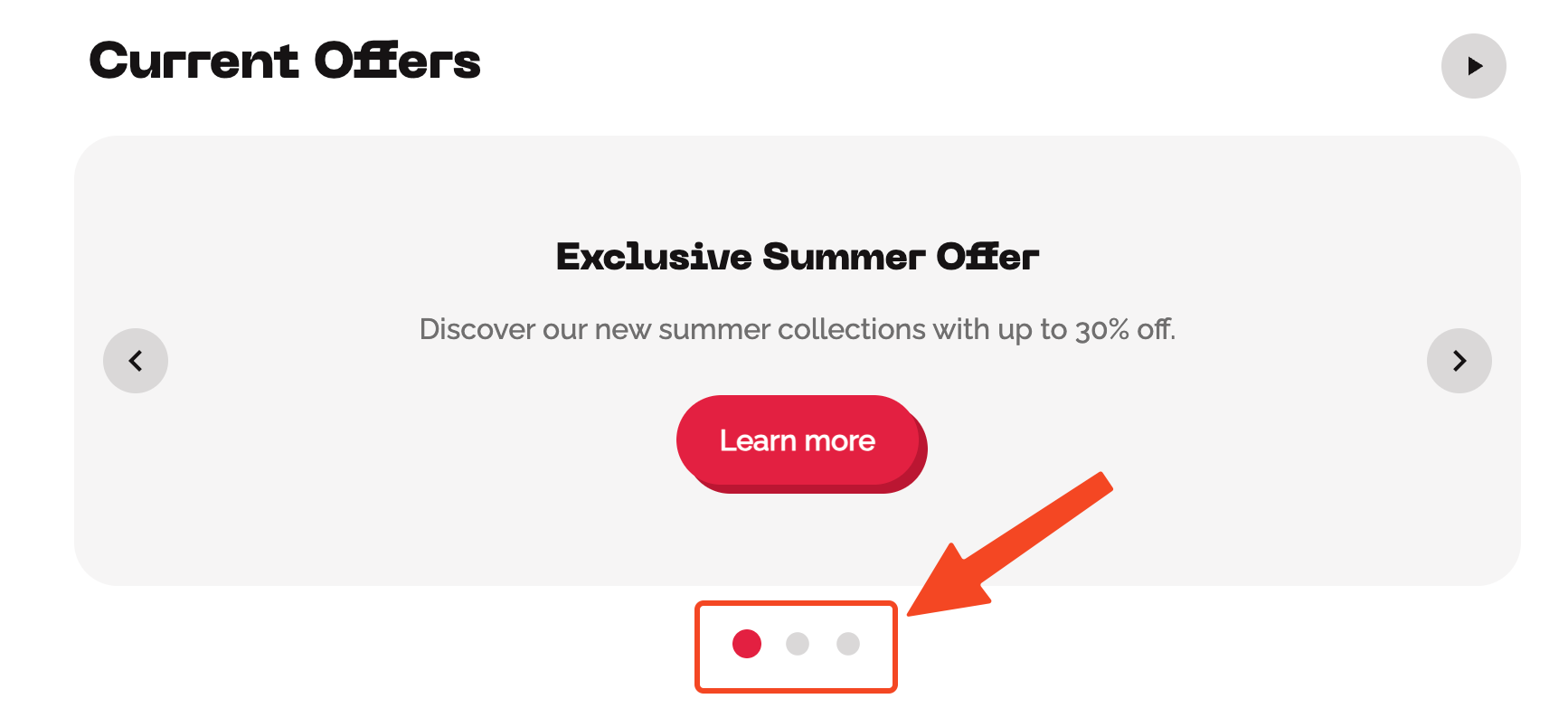This screenshot has width=1568, height=727.
Task: Click the word 'Summer' in slide title
Action: click(x=844, y=258)
